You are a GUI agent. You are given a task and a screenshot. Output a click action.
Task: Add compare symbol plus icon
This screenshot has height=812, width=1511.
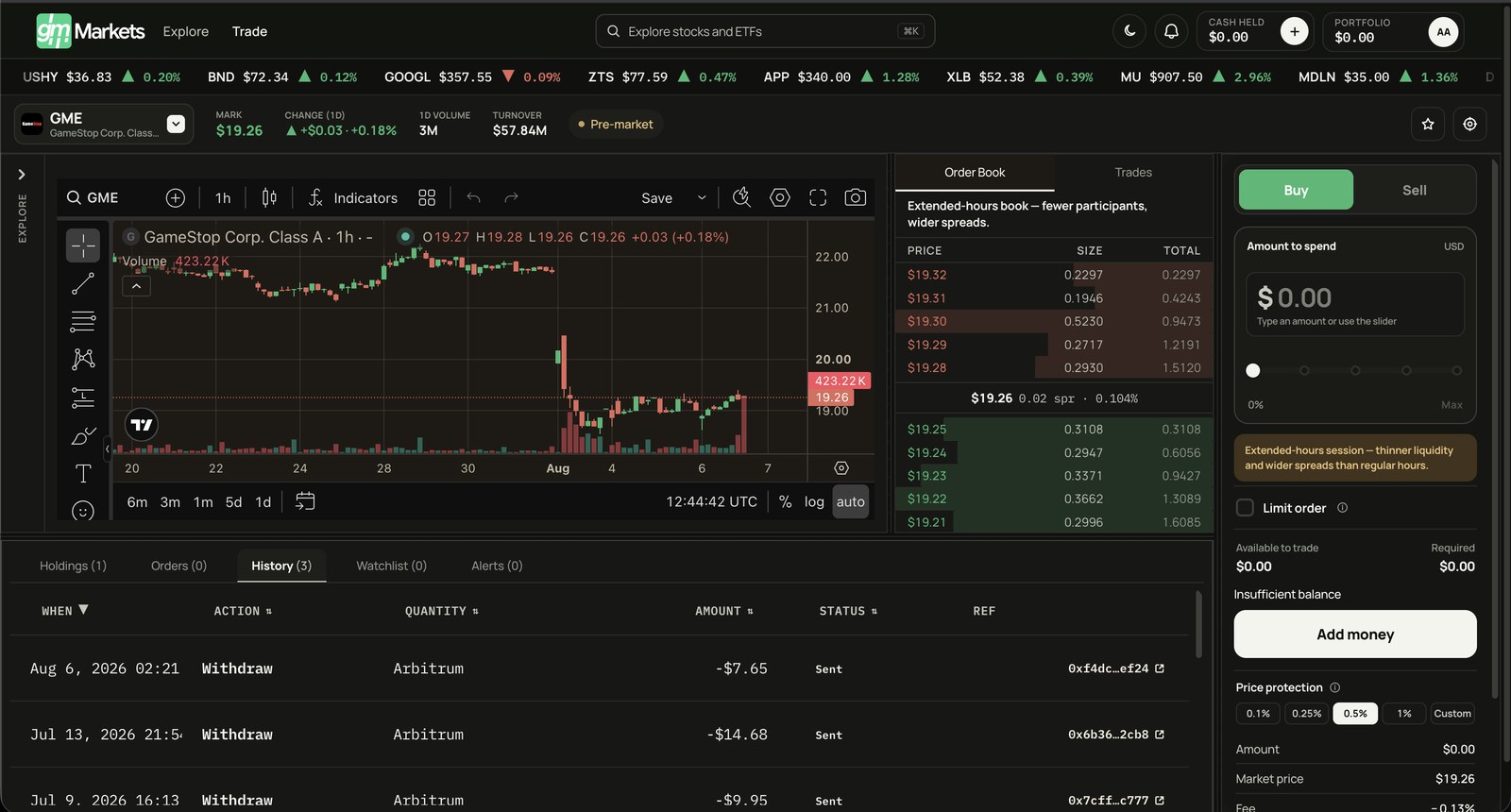click(x=176, y=197)
